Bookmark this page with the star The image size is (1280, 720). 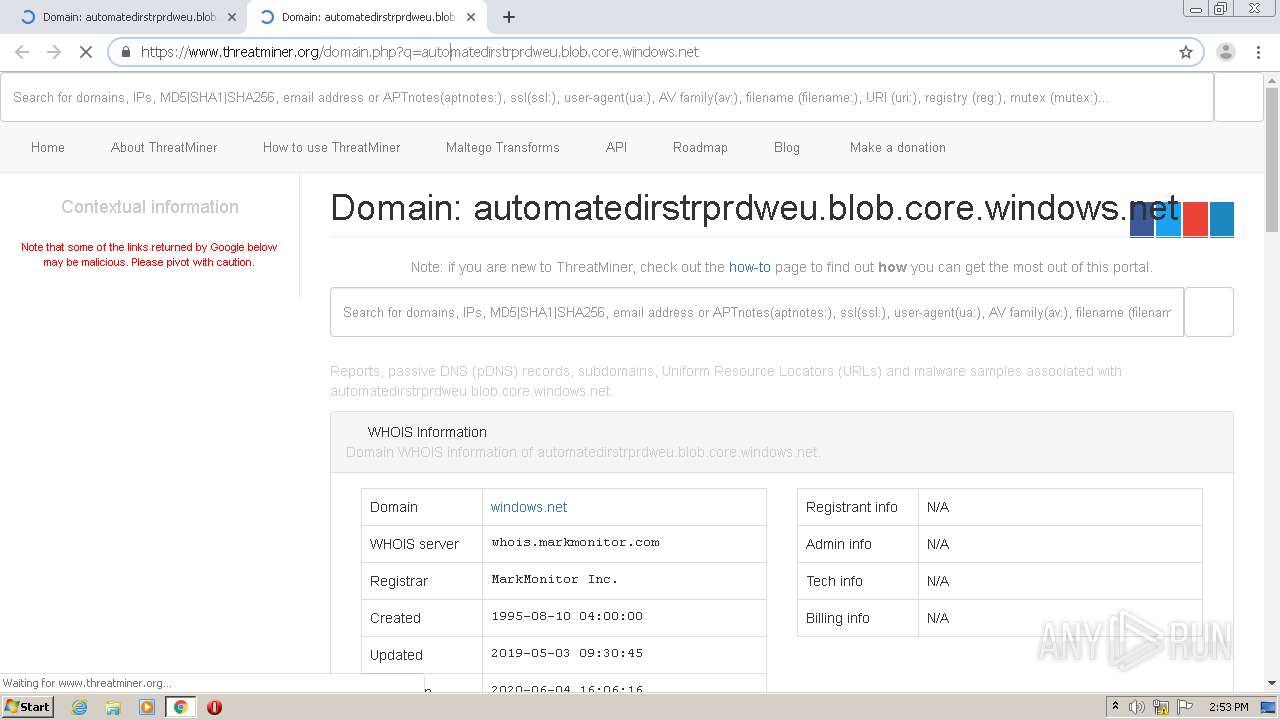tap(1186, 52)
